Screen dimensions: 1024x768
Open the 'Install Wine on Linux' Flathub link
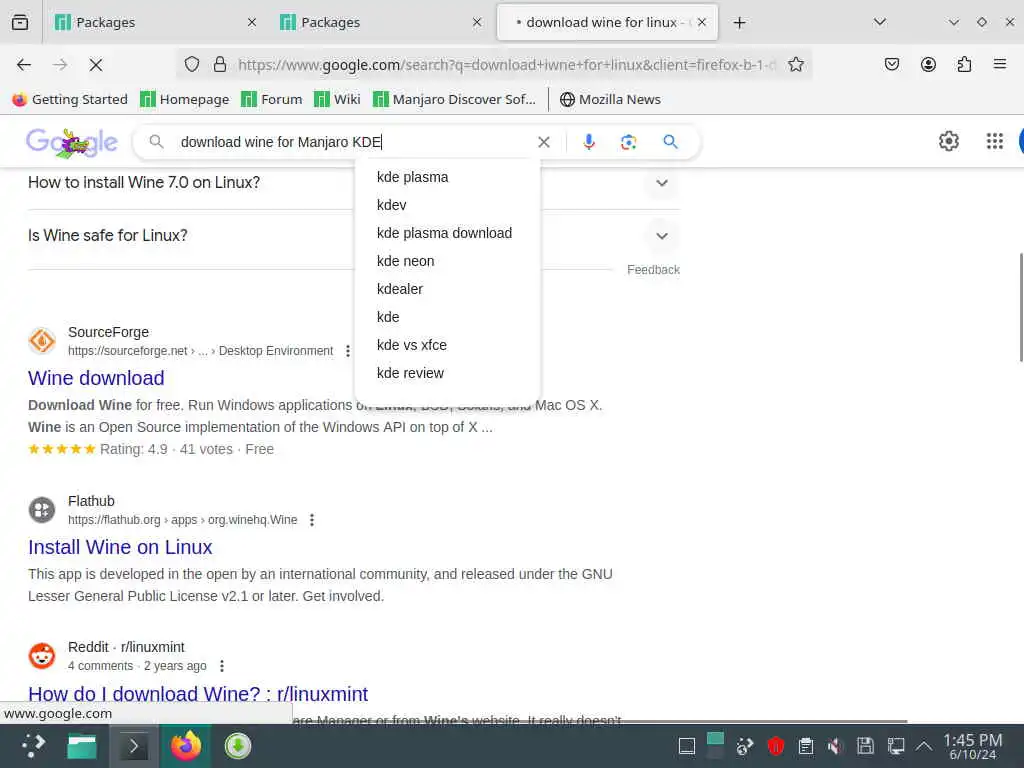coord(120,547)
